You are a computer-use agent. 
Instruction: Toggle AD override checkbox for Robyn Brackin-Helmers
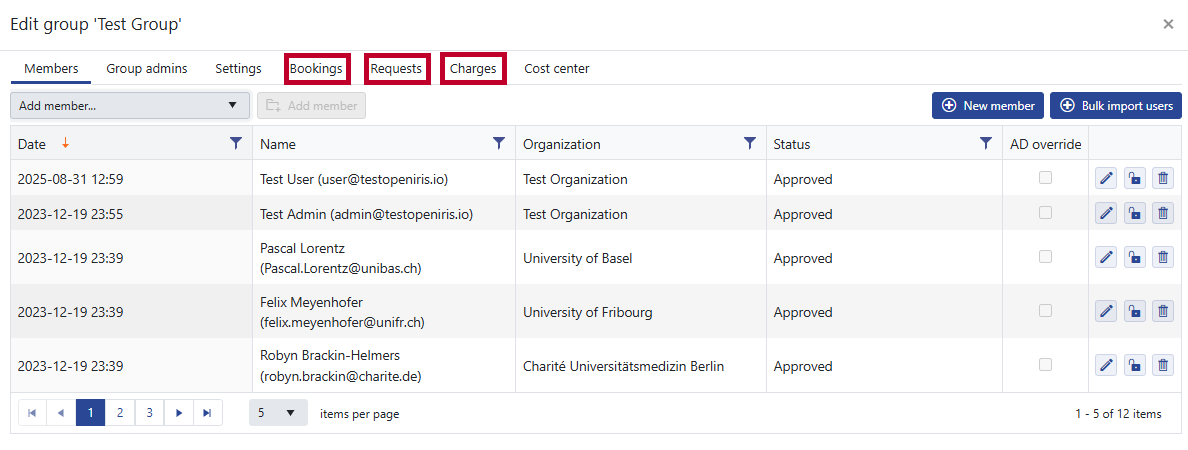(1045, 365)
